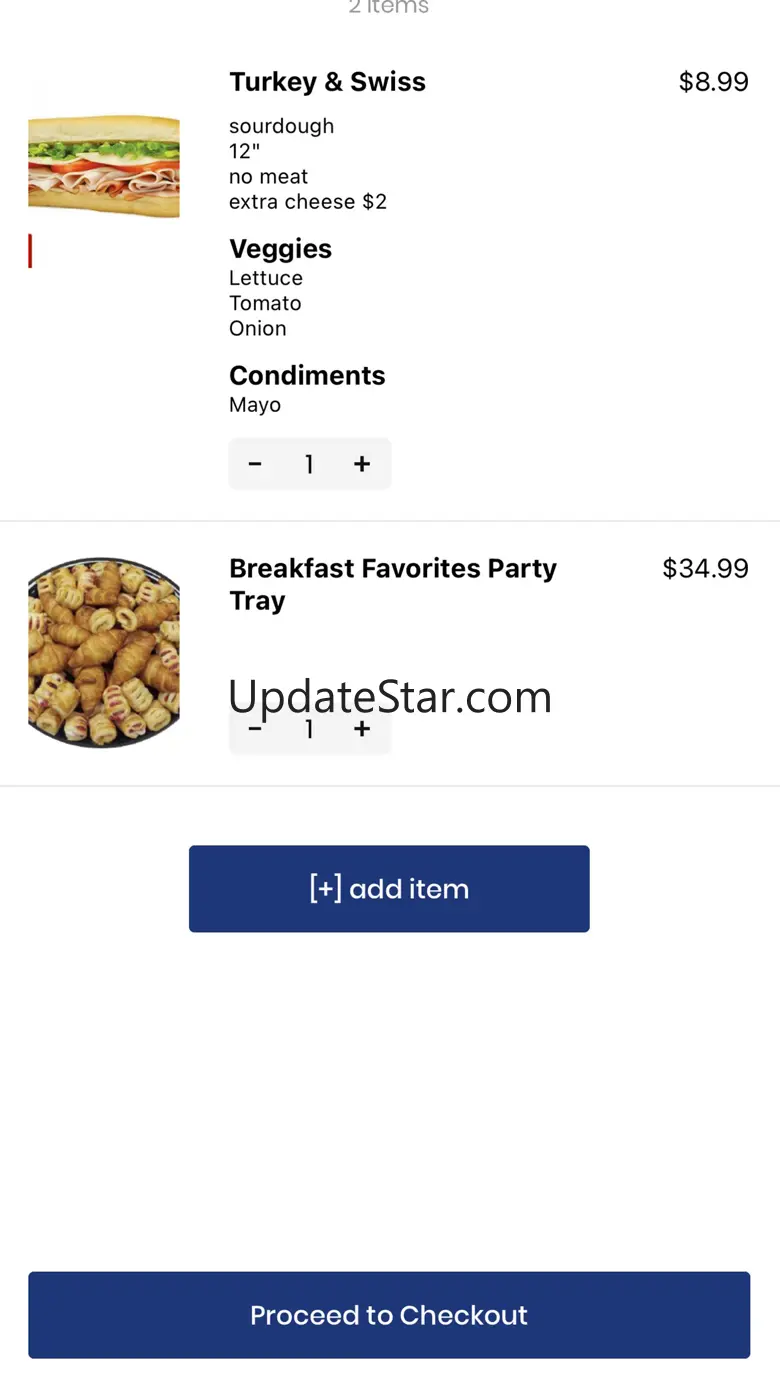Tap the Turkey & Swiss sandwich image
Screen dimensions: 780x1387
click(104, 166)
